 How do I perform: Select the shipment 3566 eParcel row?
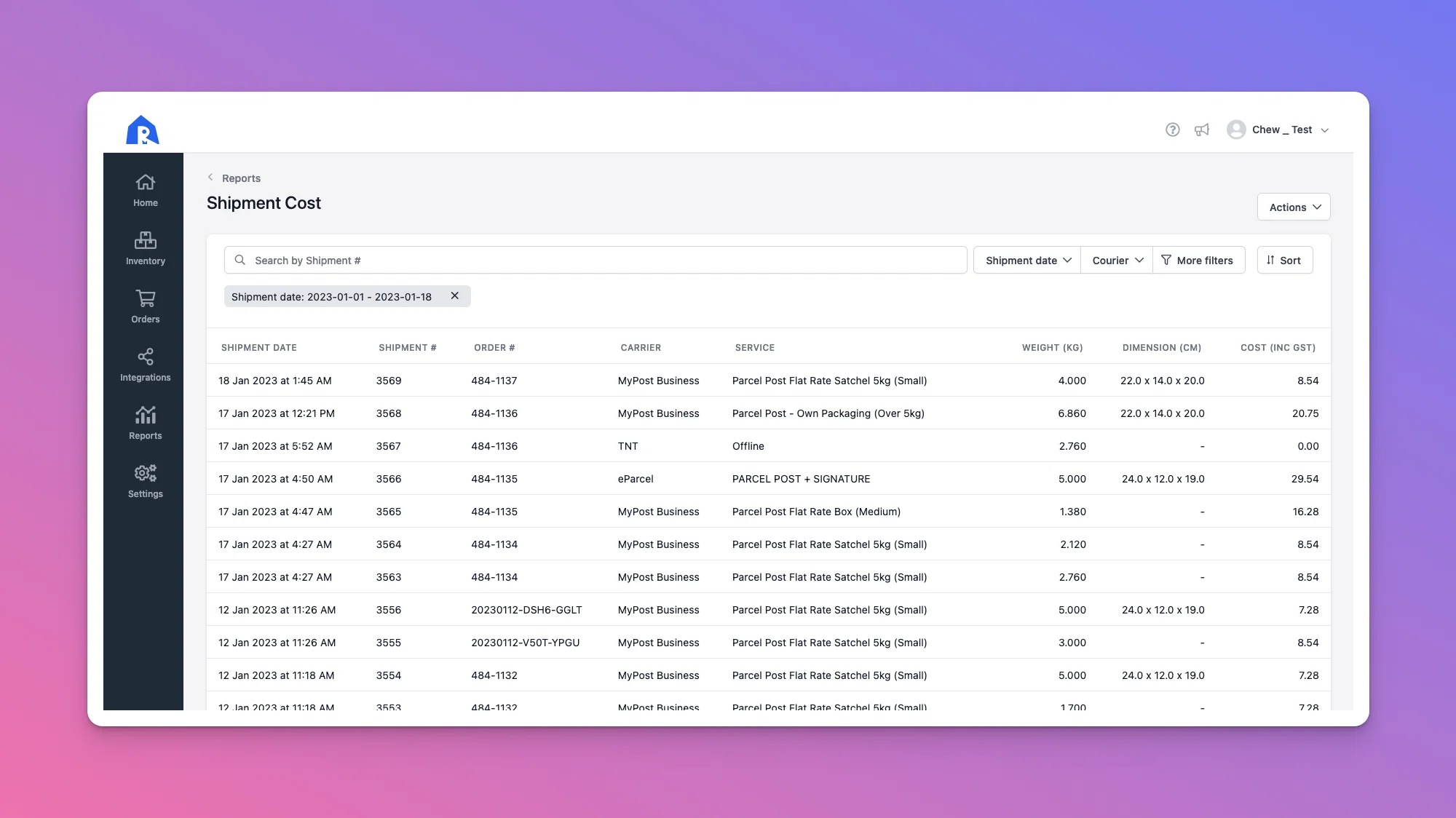[x=768, y=478]
